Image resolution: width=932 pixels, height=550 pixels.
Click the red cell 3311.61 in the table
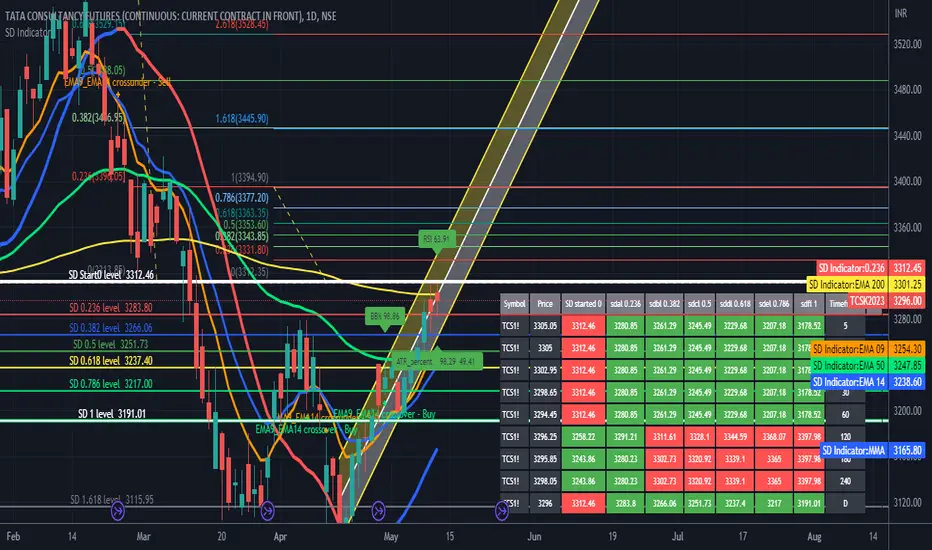click(x=665, y=436)
